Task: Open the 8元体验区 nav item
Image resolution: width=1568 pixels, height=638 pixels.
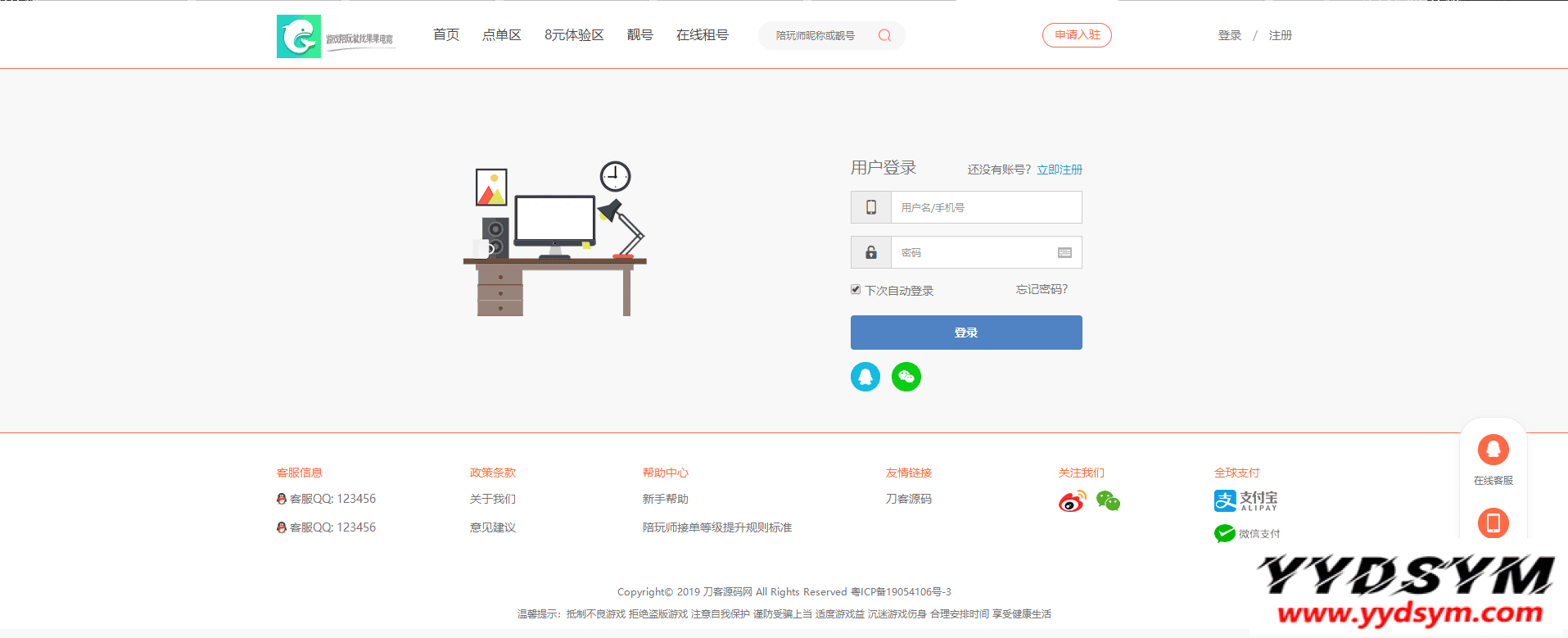Action: (x=574, y=35)
